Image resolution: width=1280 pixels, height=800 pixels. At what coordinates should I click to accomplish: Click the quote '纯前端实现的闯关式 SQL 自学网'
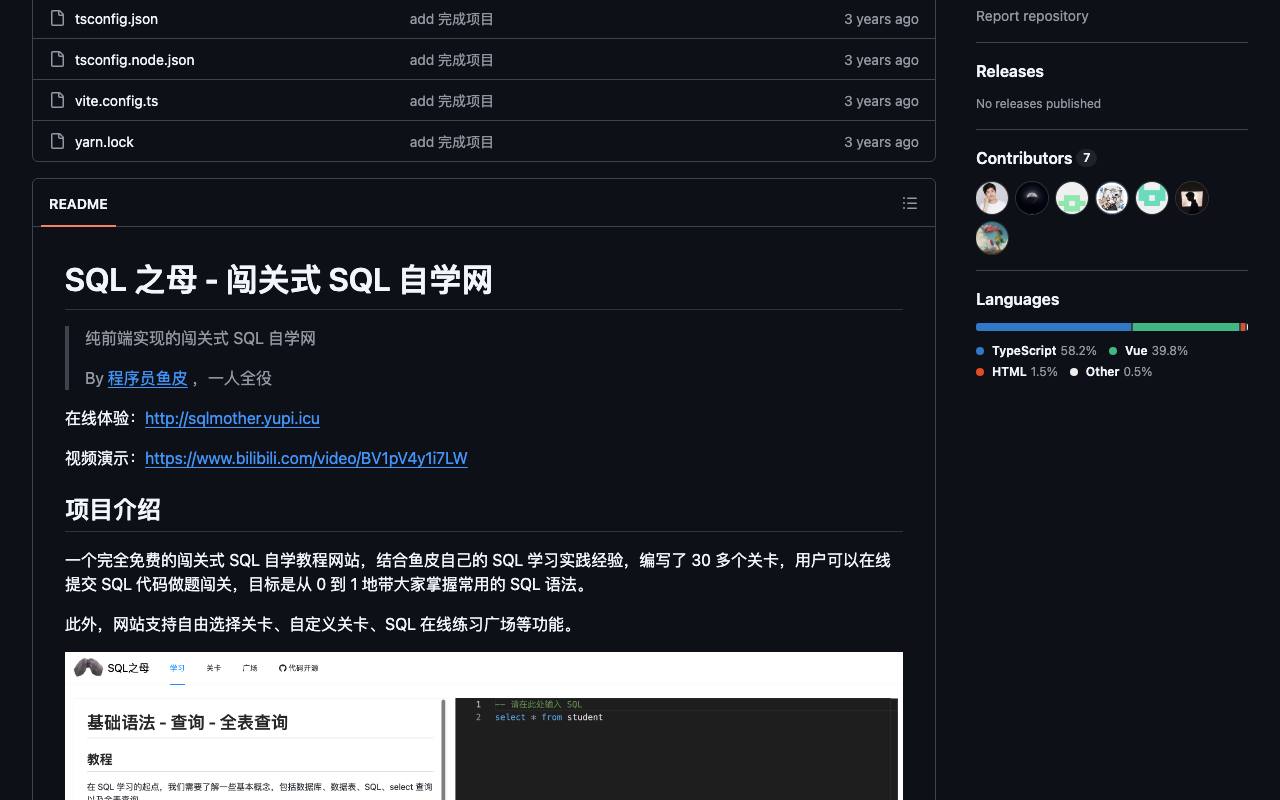pos(200,338)
